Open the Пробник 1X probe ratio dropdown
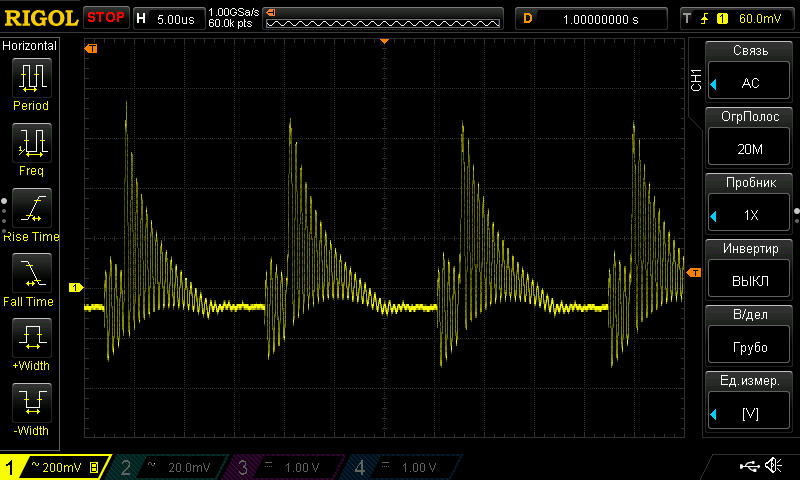The image size is (800, 480). tap(750, 204)
